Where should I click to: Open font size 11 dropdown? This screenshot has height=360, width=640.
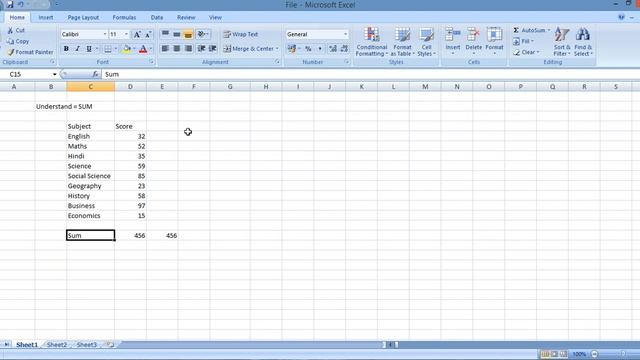(x=126, y=34)
